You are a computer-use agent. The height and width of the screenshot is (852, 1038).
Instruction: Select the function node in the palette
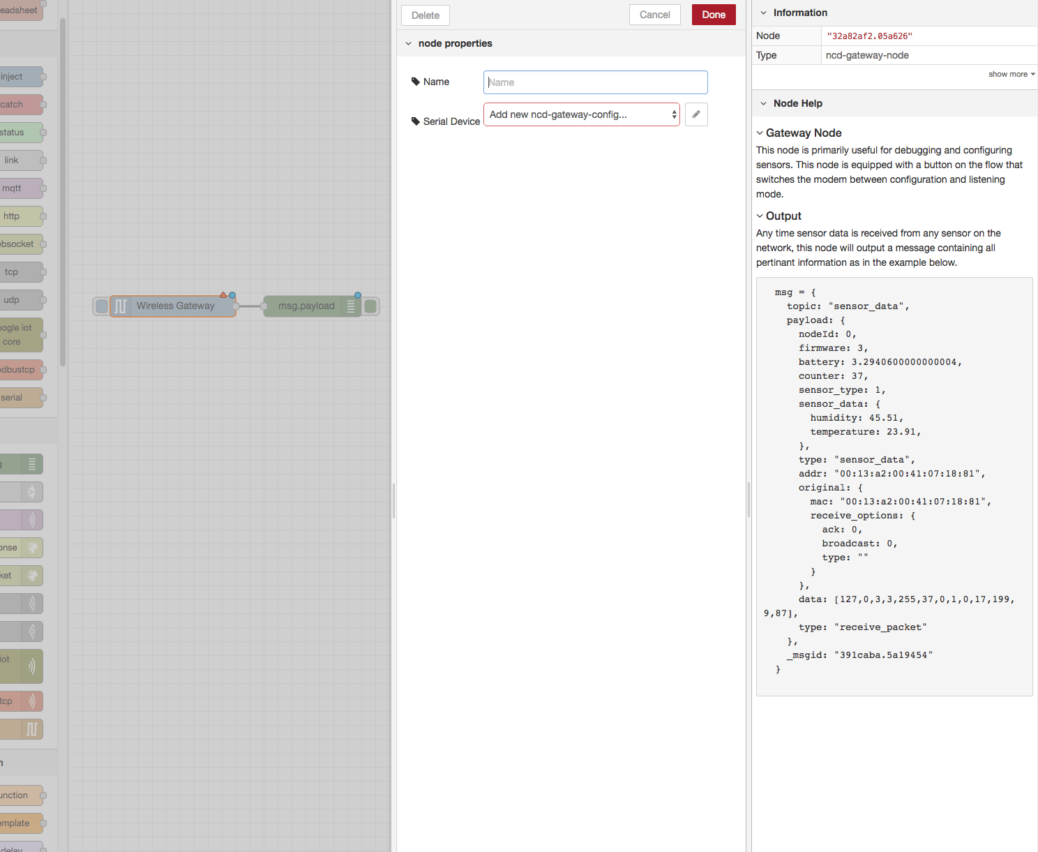(20, 795)
